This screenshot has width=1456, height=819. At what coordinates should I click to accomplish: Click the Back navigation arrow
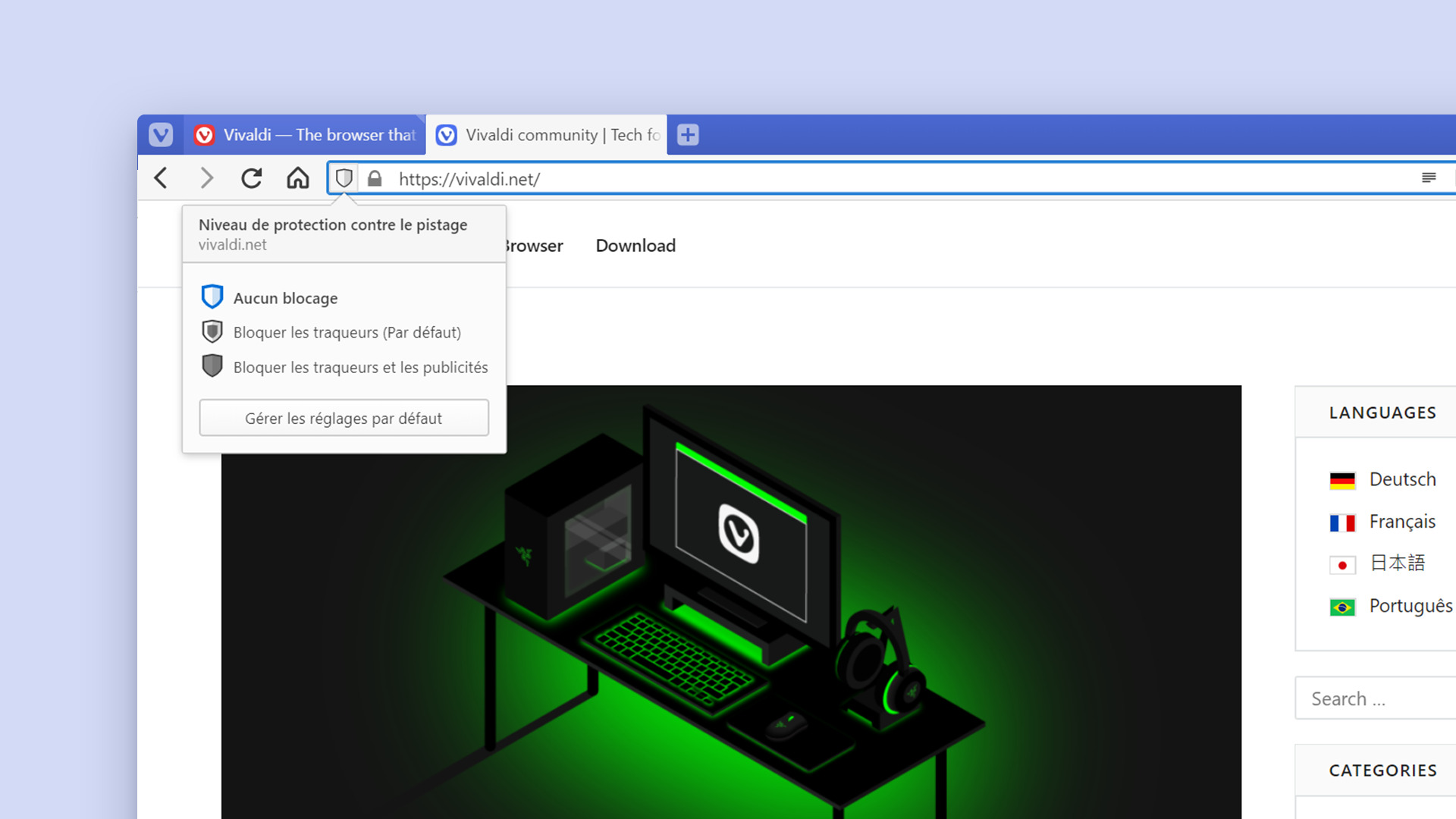pyautogui.click(x=161, y=178)
